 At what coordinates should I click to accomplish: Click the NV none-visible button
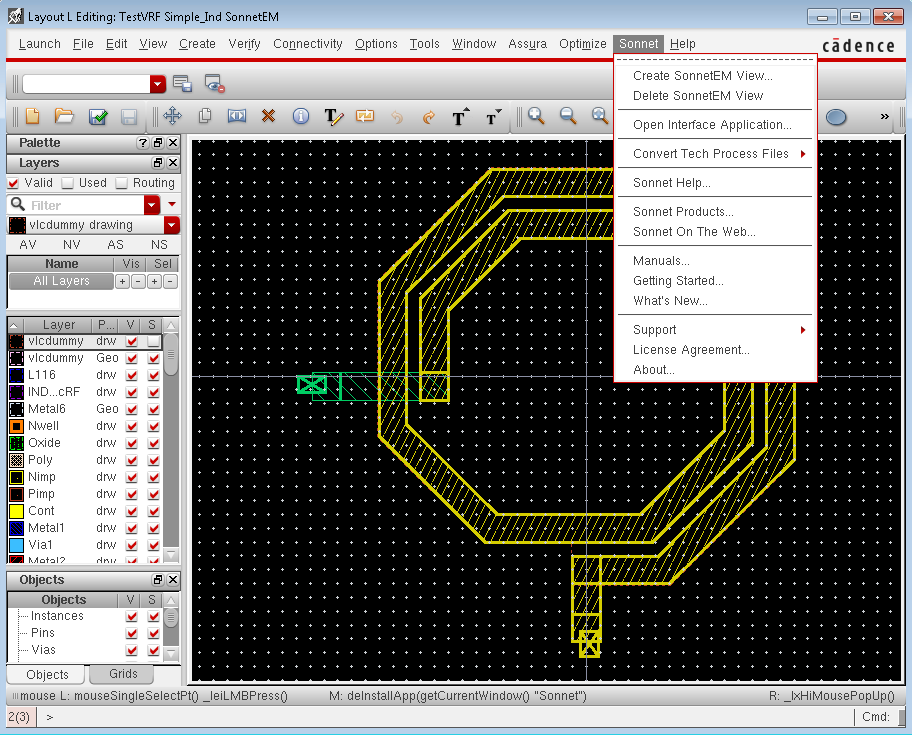coord(72,245)
